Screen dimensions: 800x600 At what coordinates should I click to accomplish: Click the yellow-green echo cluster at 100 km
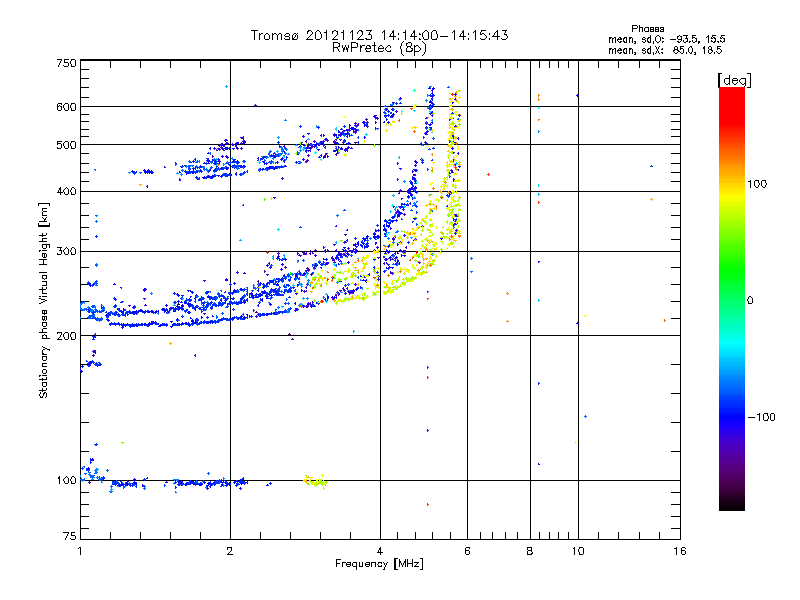pyautogui.click(x=316, y=481)
